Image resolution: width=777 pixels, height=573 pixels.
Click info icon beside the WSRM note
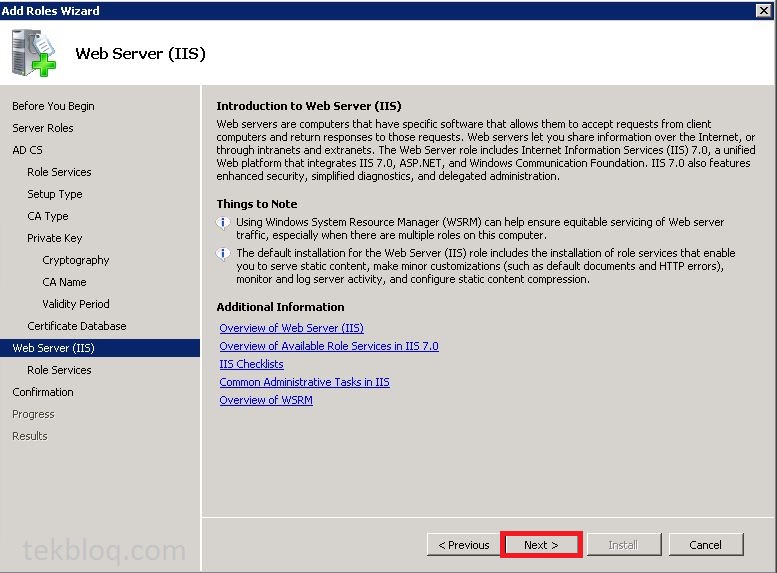coord(223,223)
